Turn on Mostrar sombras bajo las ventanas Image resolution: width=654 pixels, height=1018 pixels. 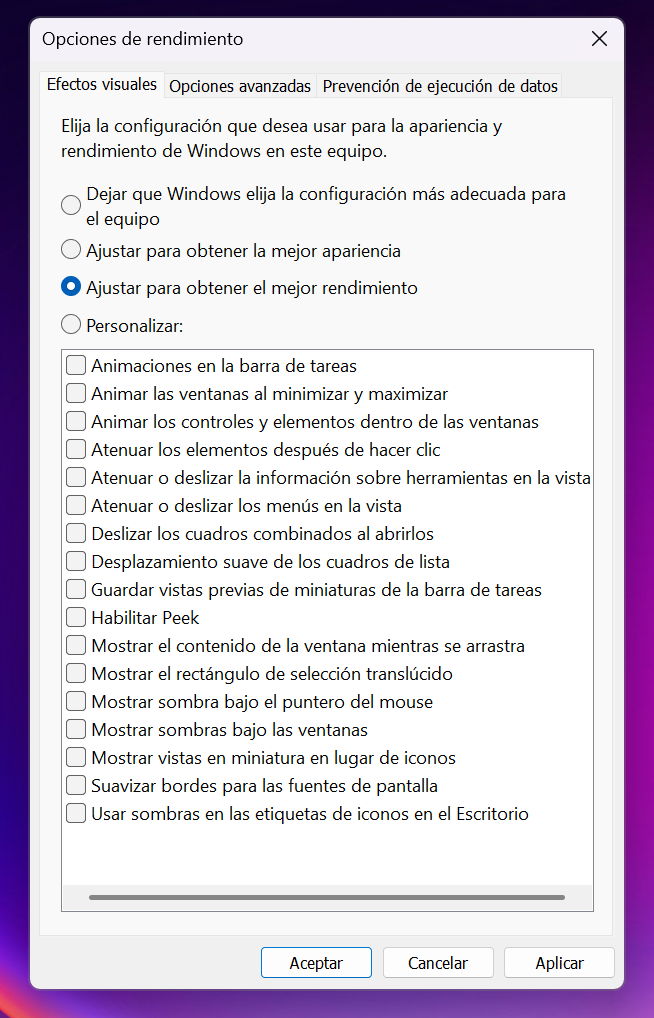coord(76,730)
